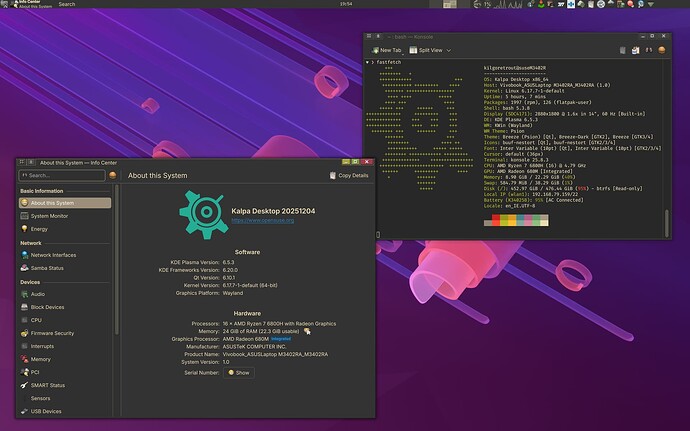Open the SMART Status page
The width and height of the screenshot is (690, 431).
coord(47,385)
